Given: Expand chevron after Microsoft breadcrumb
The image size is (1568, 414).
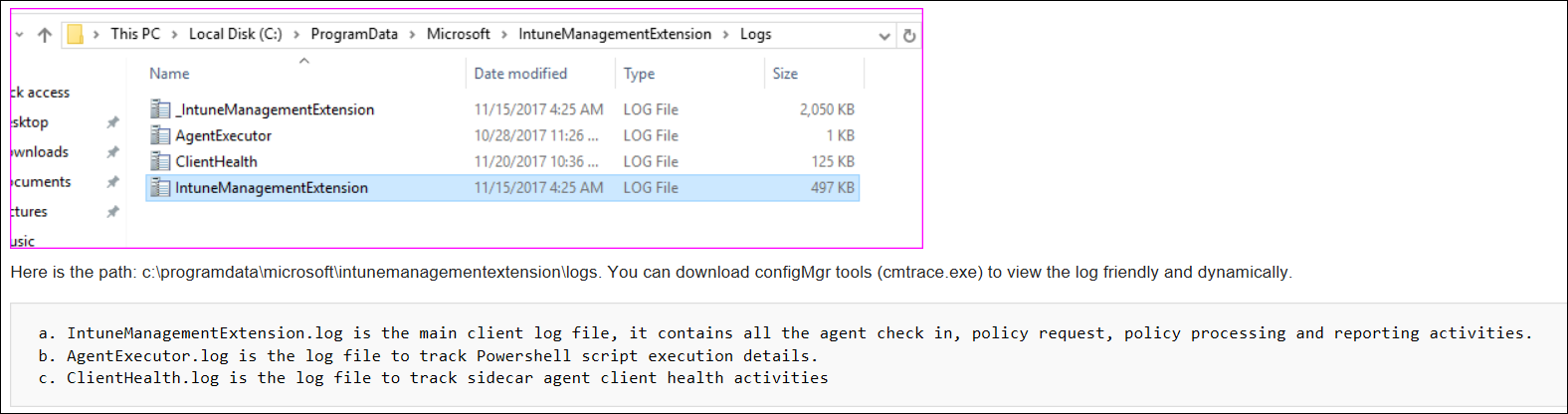Looking at the screenshot, I should coord(504,35).
